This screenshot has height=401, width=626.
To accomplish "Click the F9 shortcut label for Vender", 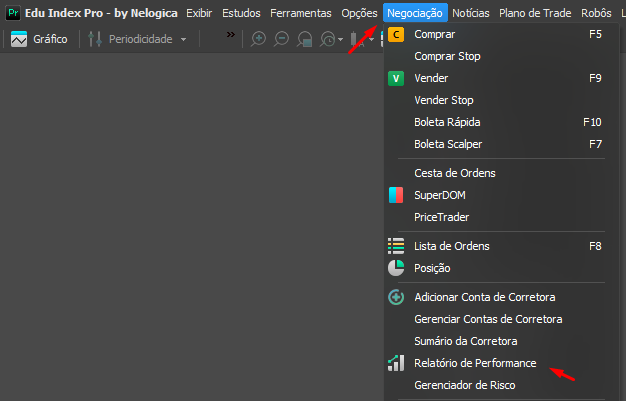I will [595, 78].
